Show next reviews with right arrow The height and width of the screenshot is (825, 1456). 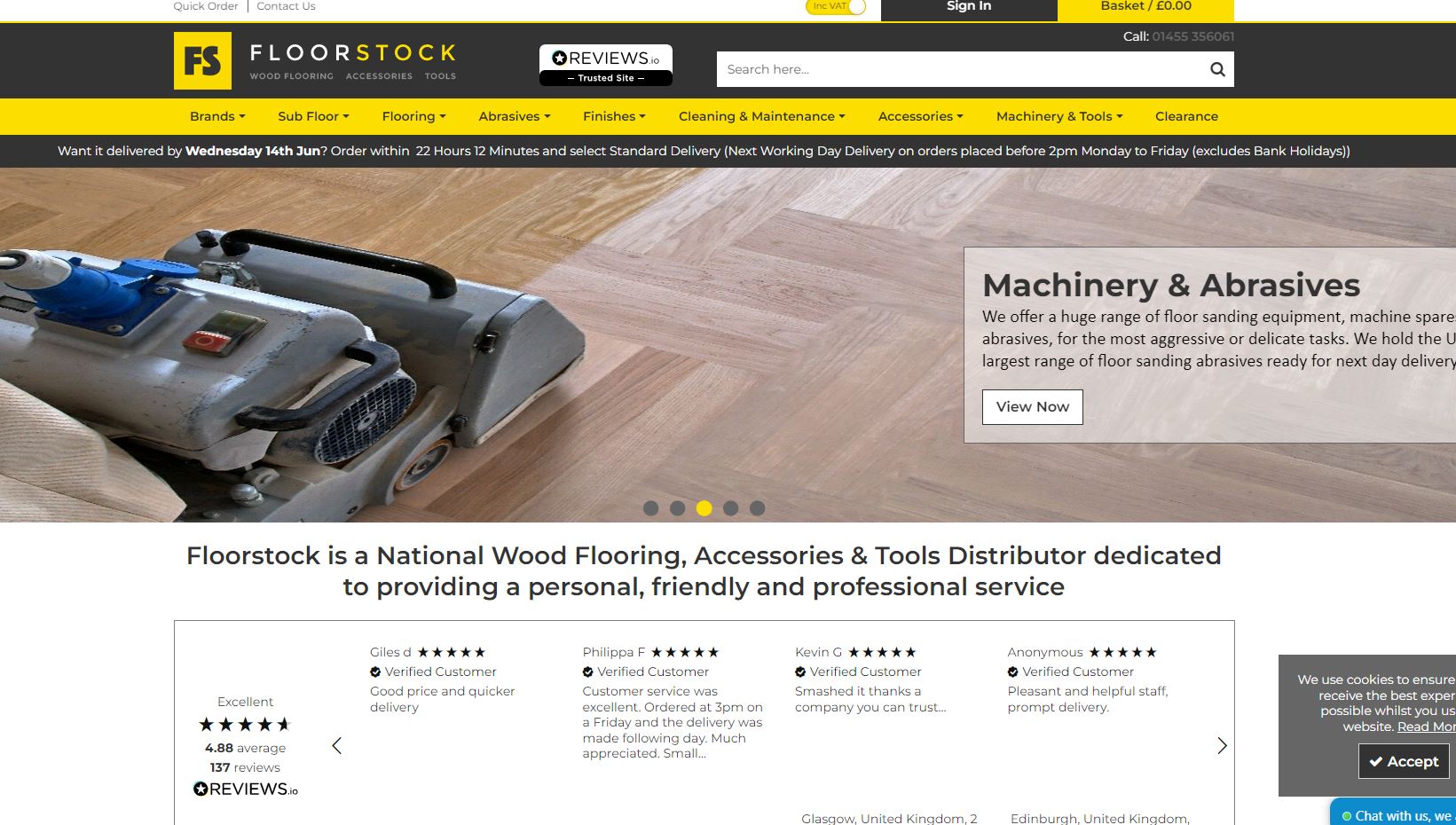[x=1222, y=746]
